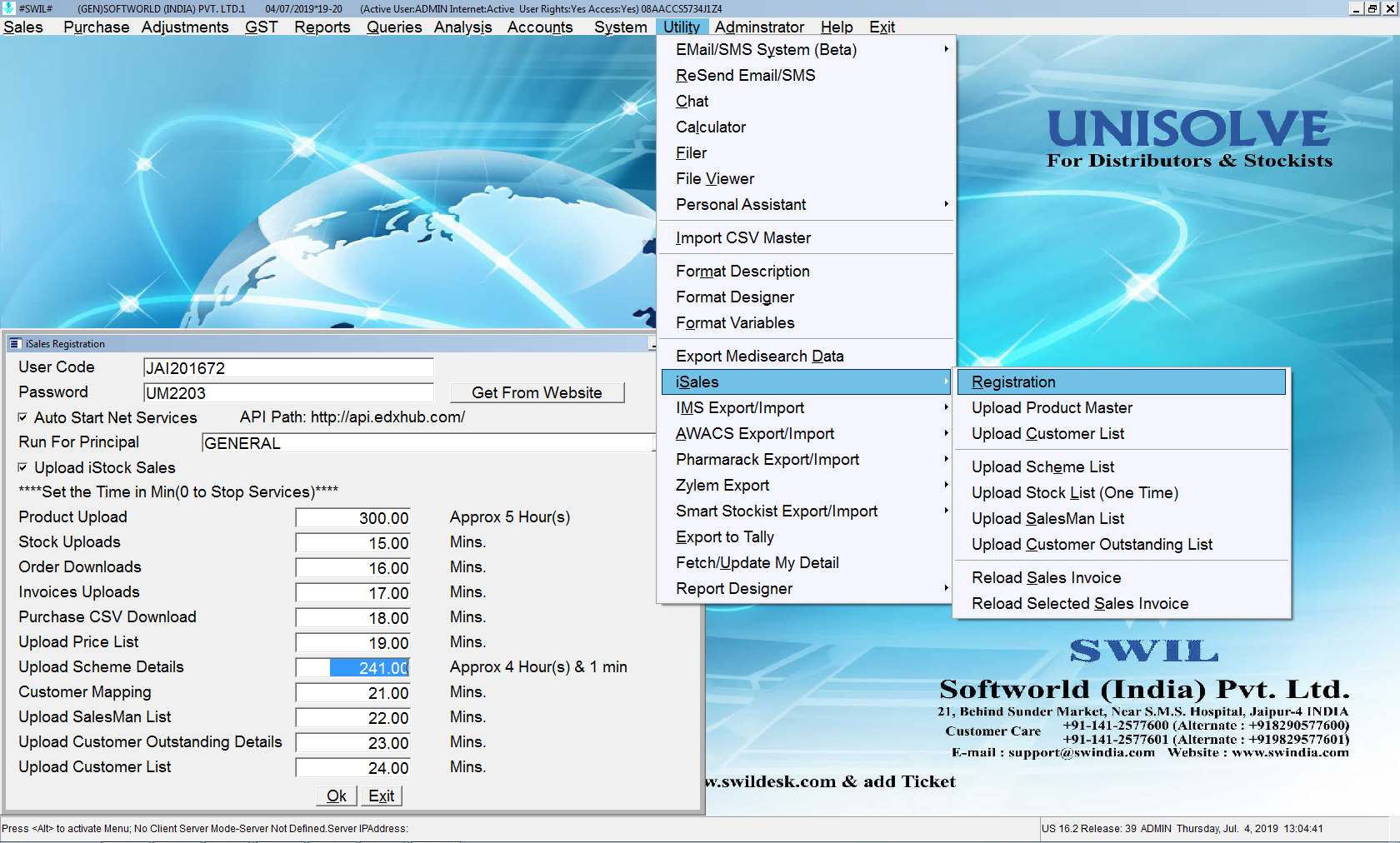Open the GST menu
1400x843 pixels.
coord(261,27)
